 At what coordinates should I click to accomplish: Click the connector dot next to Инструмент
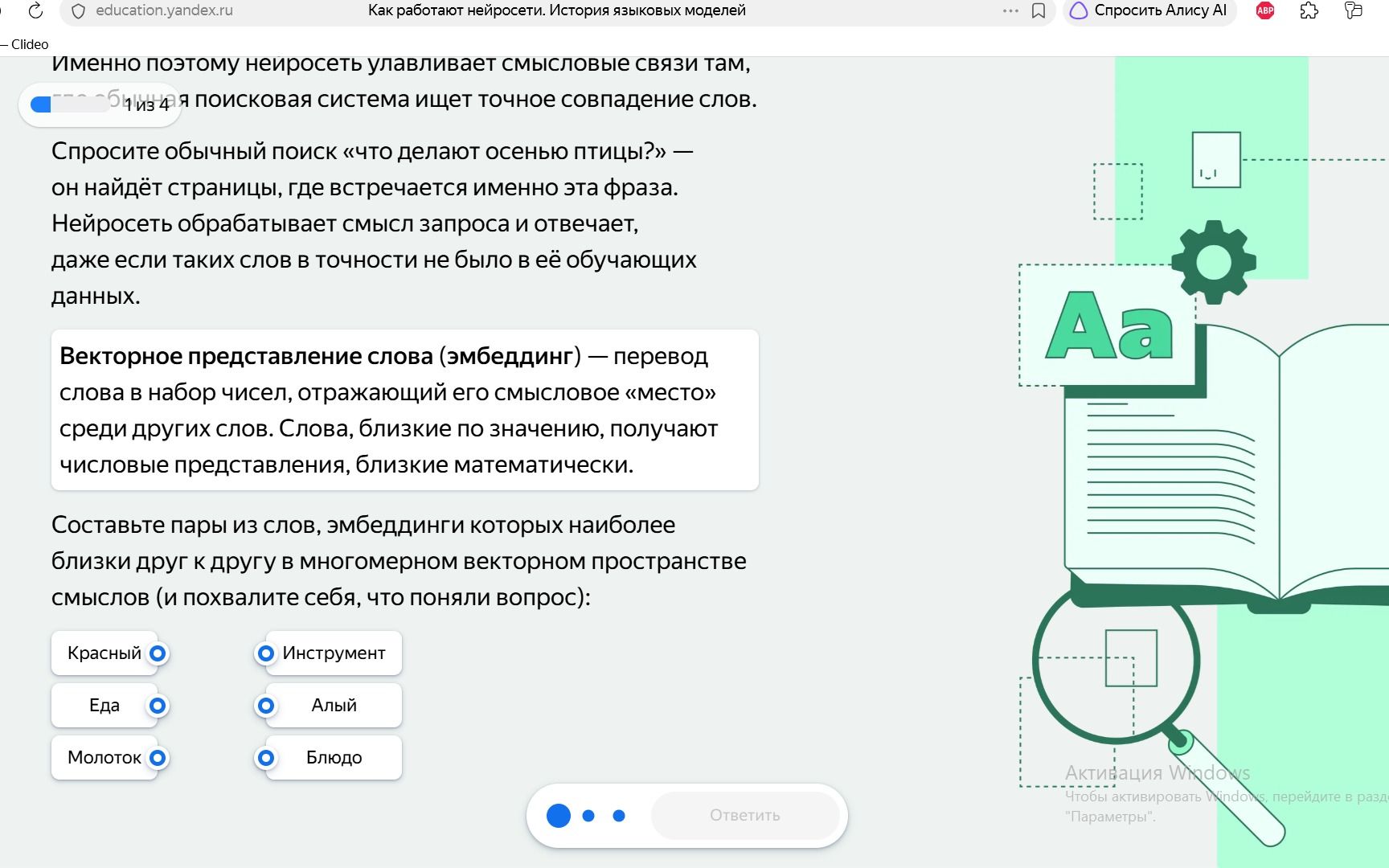pos(265,653)
